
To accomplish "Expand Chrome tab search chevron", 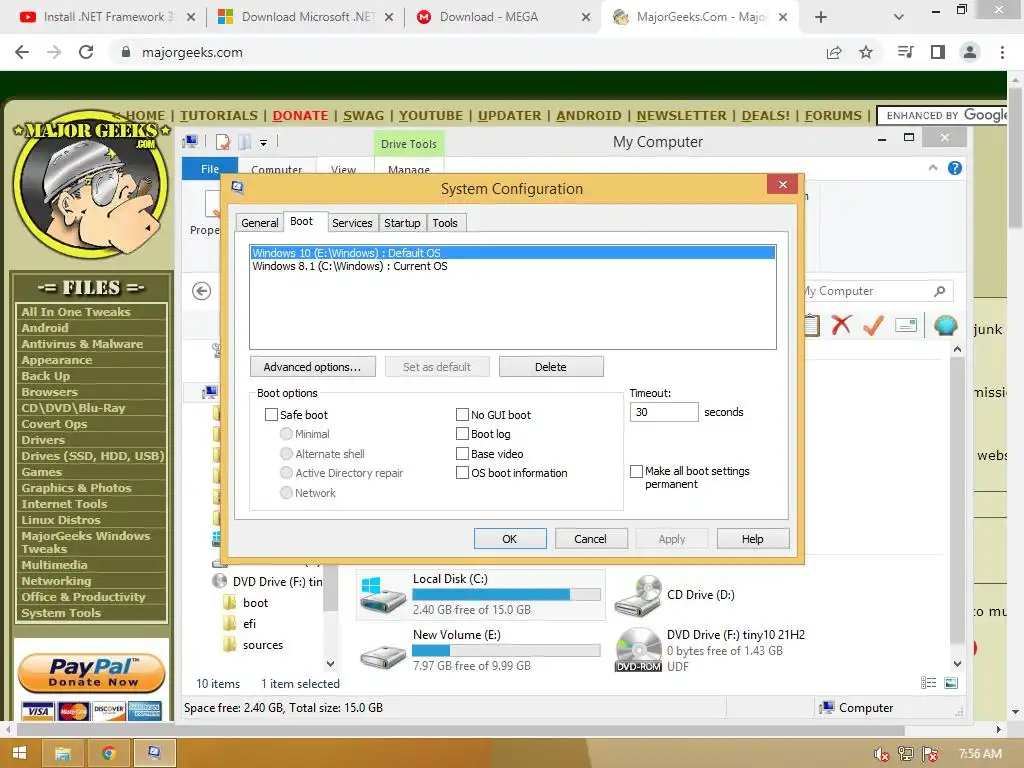I will pos(899,17).
